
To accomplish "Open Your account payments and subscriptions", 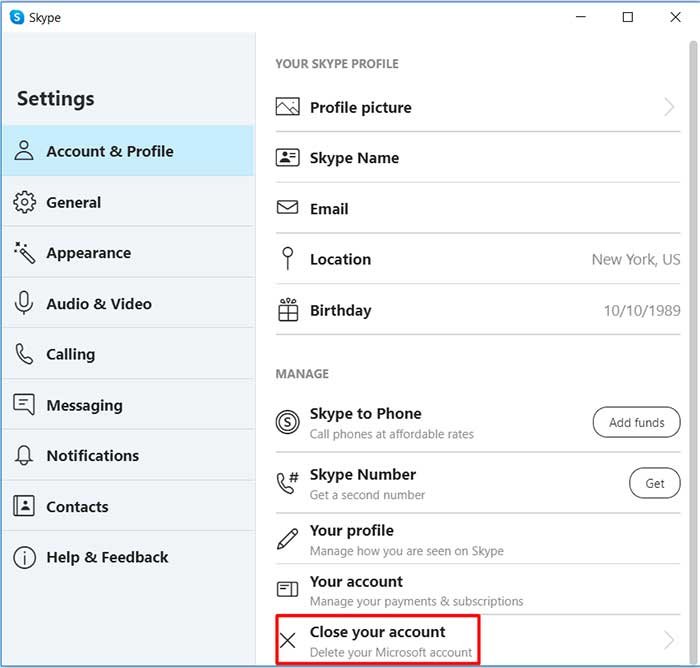I will (x=478, y=589).
